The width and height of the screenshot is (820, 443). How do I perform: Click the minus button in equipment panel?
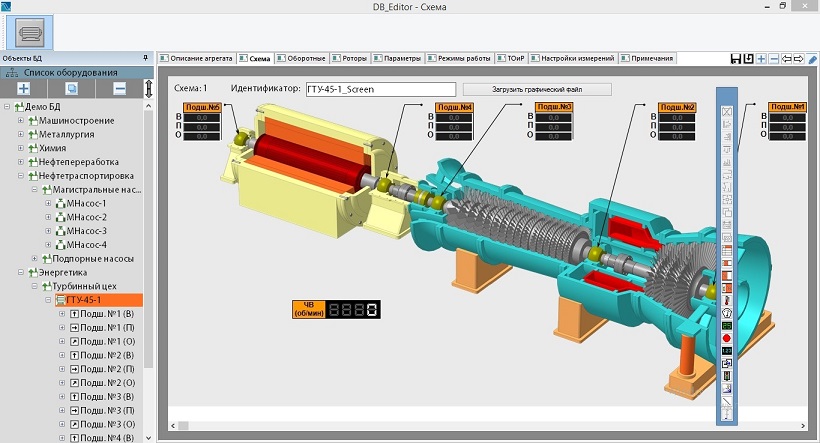coord(119,89)
